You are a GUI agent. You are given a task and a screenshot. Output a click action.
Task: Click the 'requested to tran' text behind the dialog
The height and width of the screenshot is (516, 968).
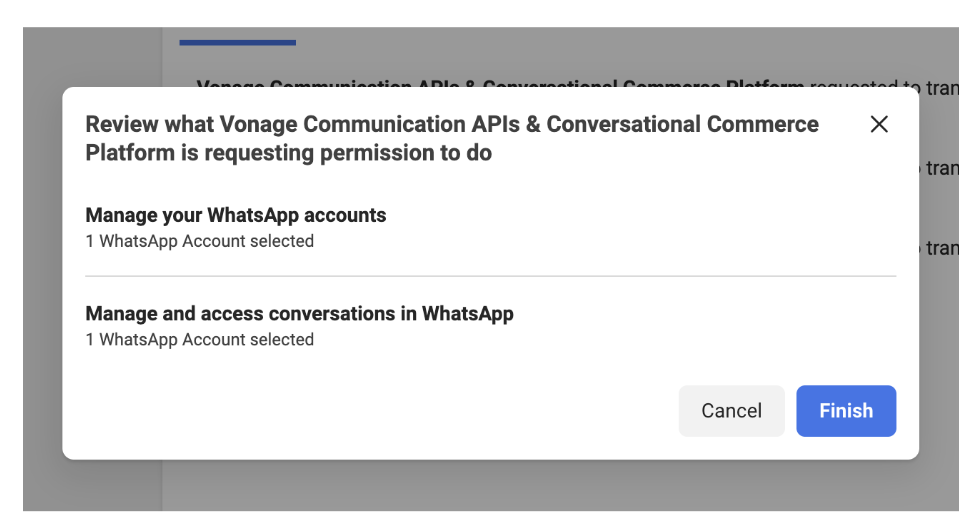click(884, 84)
